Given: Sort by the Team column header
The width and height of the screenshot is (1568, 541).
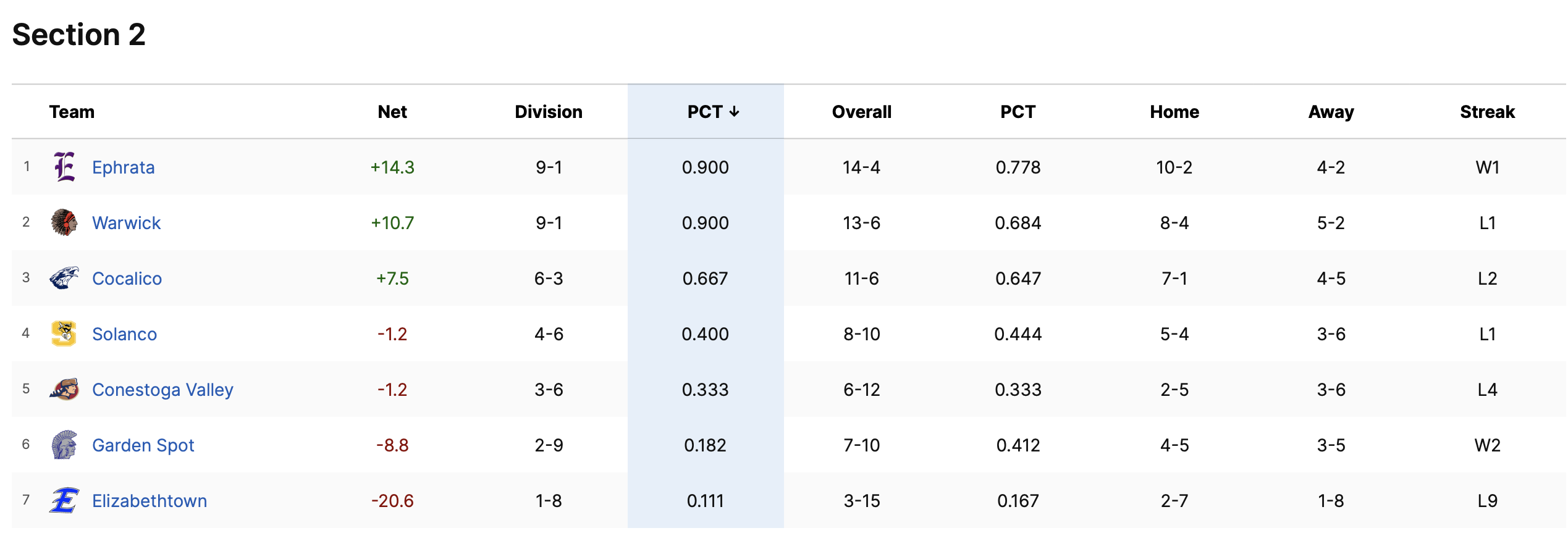Looking at the screenshot, I should pyautogui.click(x=72, y=112).
